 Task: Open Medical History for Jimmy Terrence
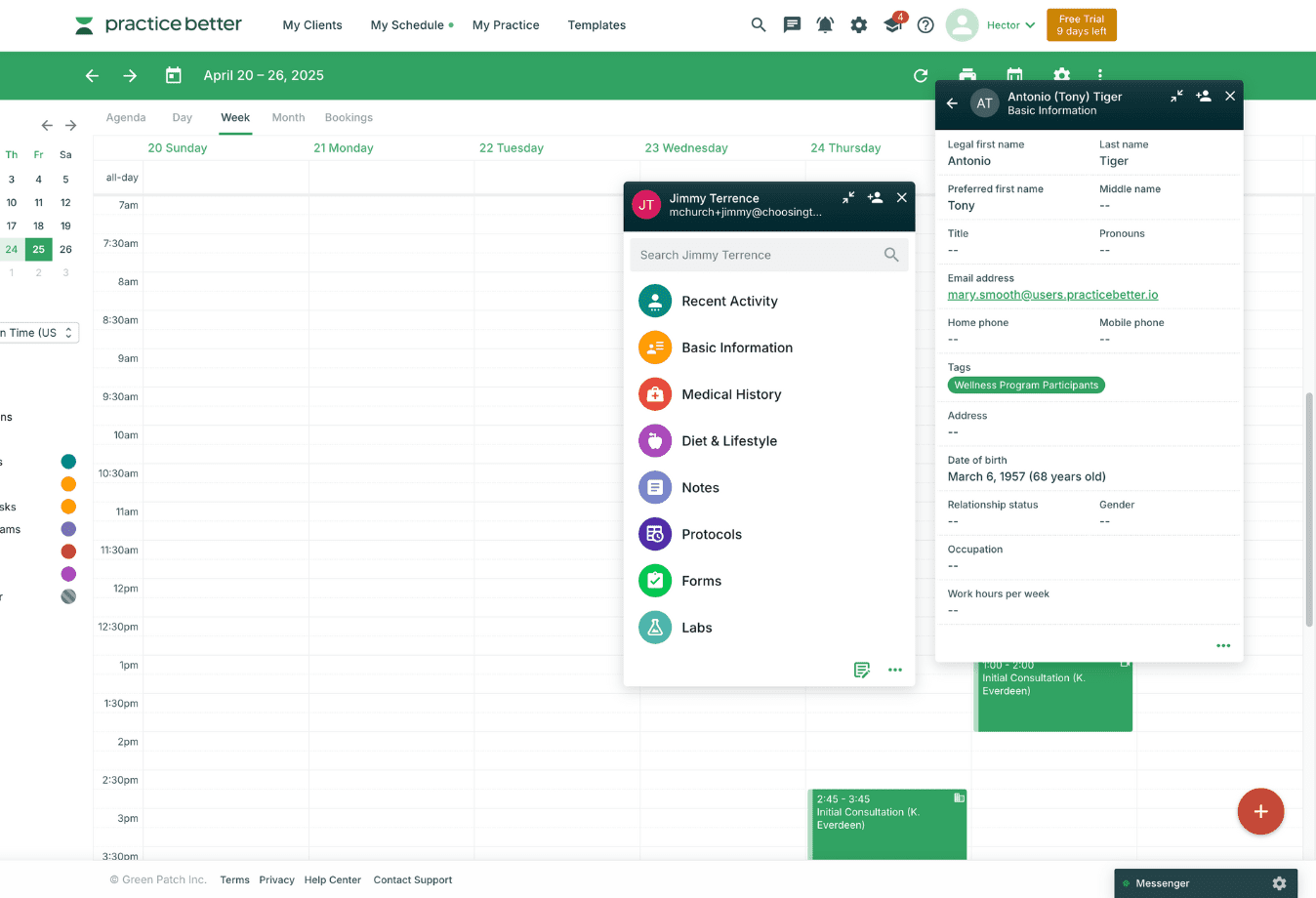click(731, 394)
